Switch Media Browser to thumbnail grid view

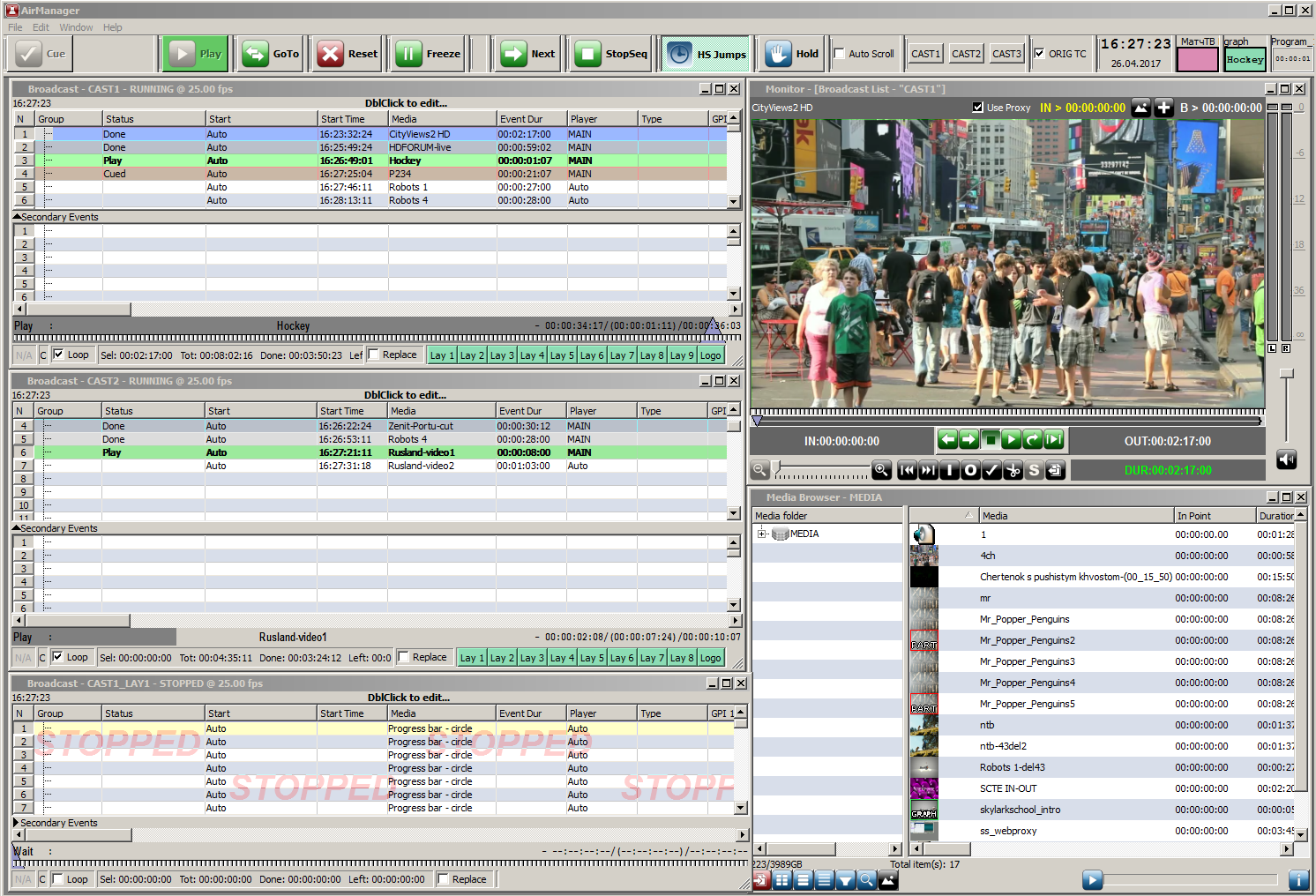point(781,879)
